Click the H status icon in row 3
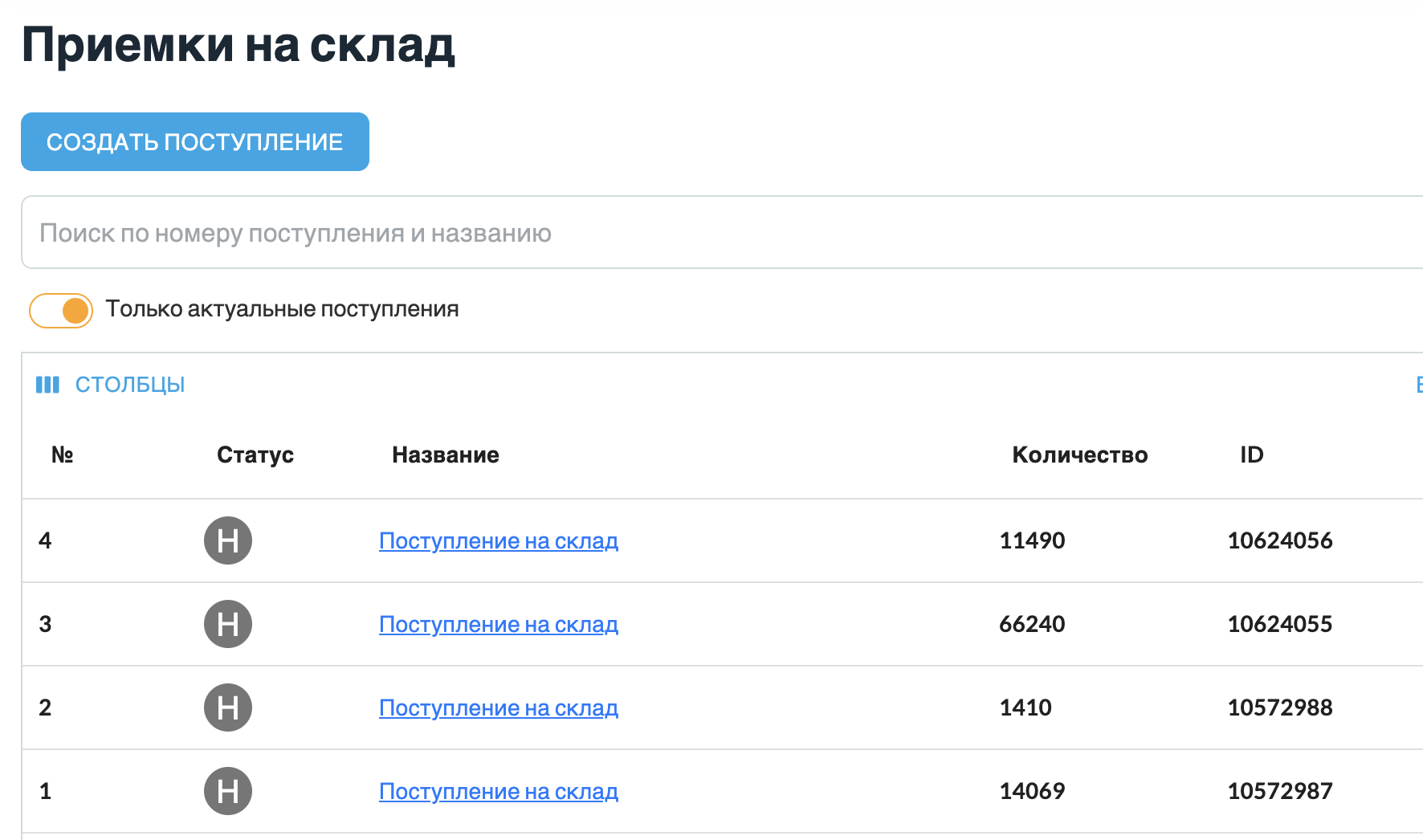The image size is (1423, 840). [228, 624]
